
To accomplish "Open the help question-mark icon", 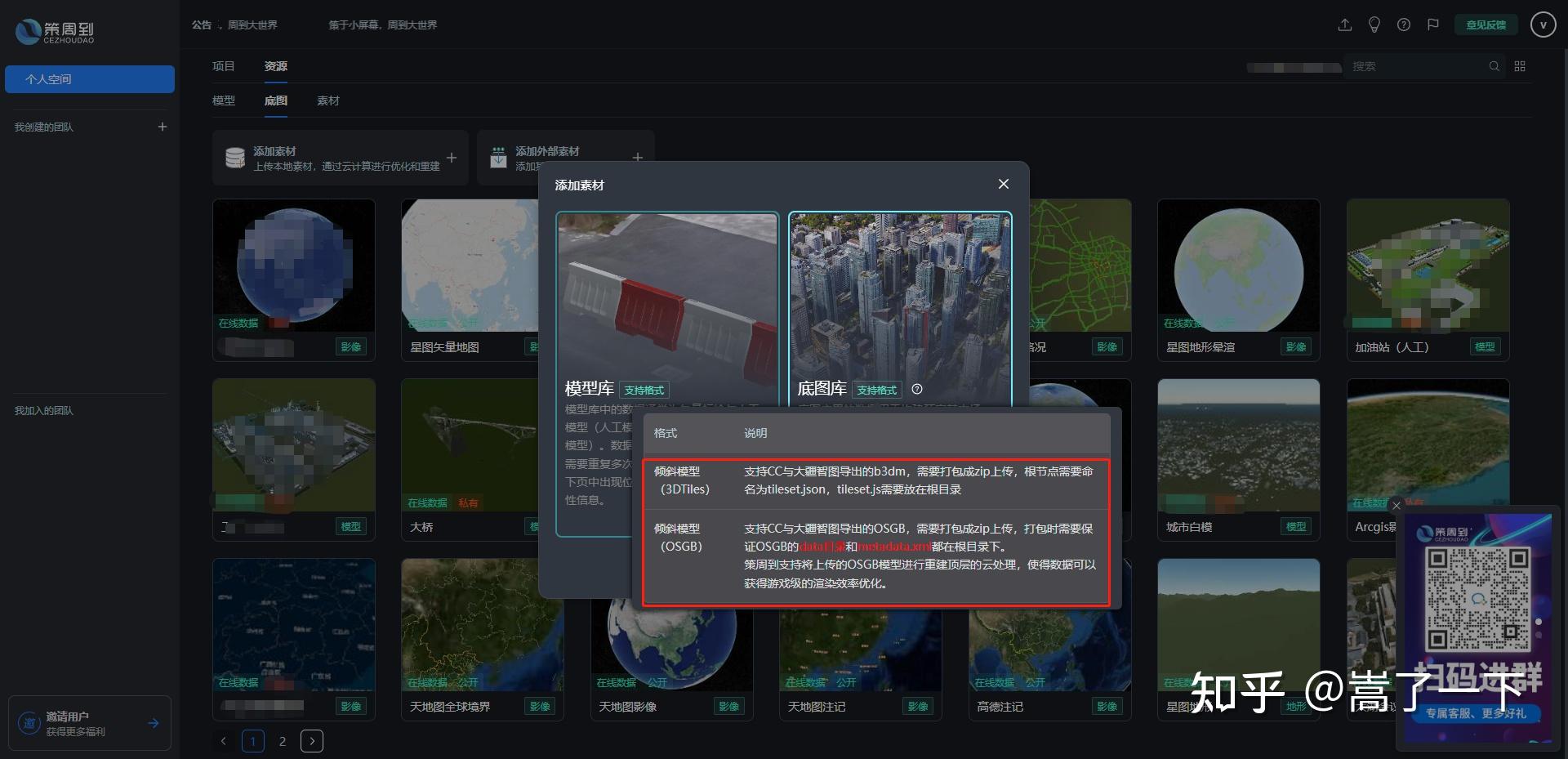I will click(x=1405, y=25).
